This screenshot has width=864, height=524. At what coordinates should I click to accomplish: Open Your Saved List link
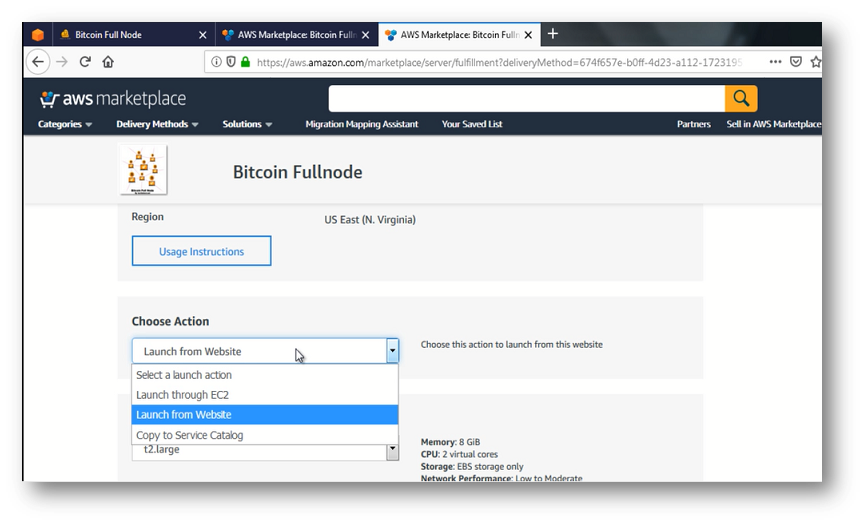(x=472, y=124)
